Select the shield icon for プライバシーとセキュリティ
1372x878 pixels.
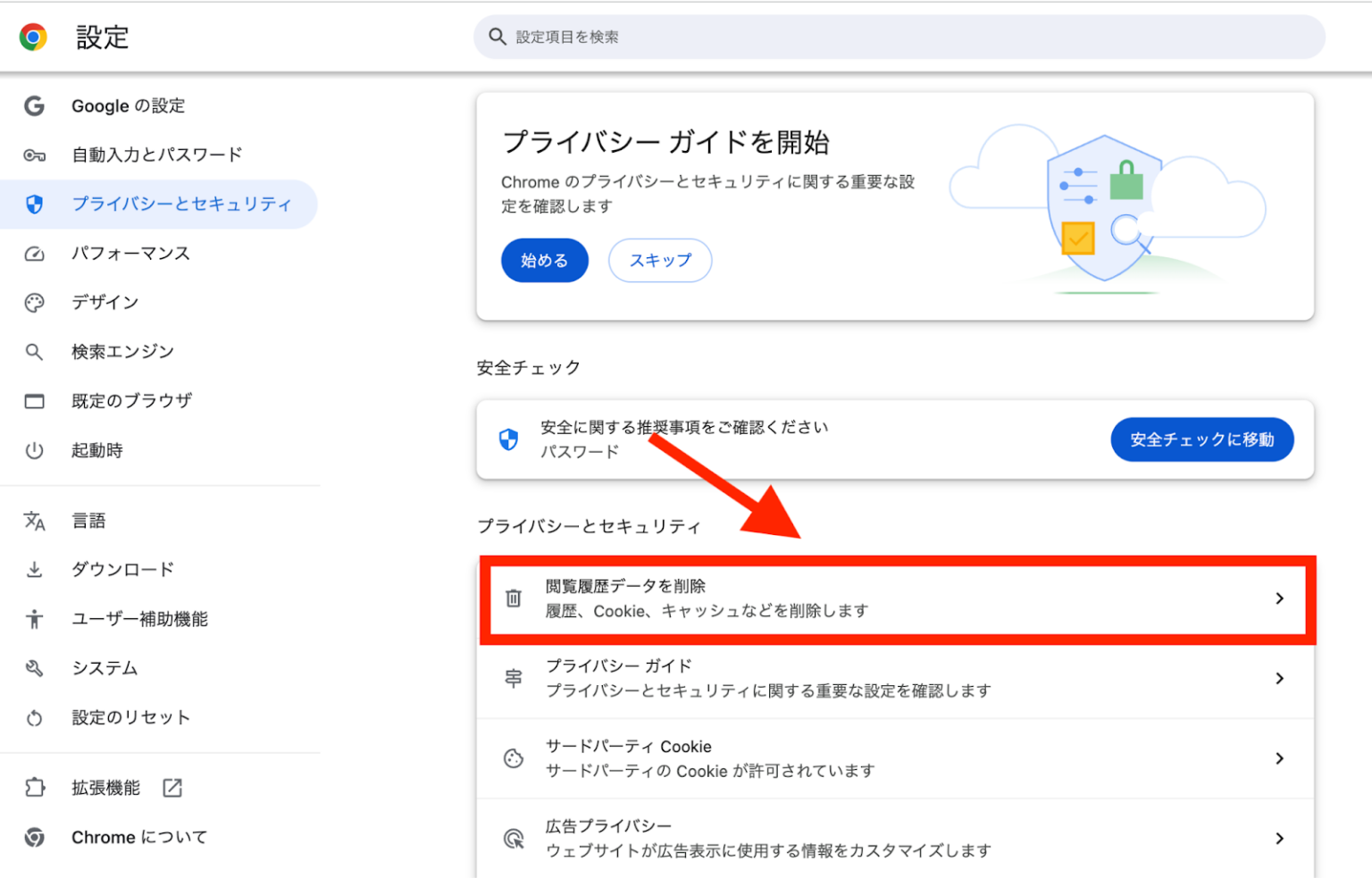click(x=33, y=204)
